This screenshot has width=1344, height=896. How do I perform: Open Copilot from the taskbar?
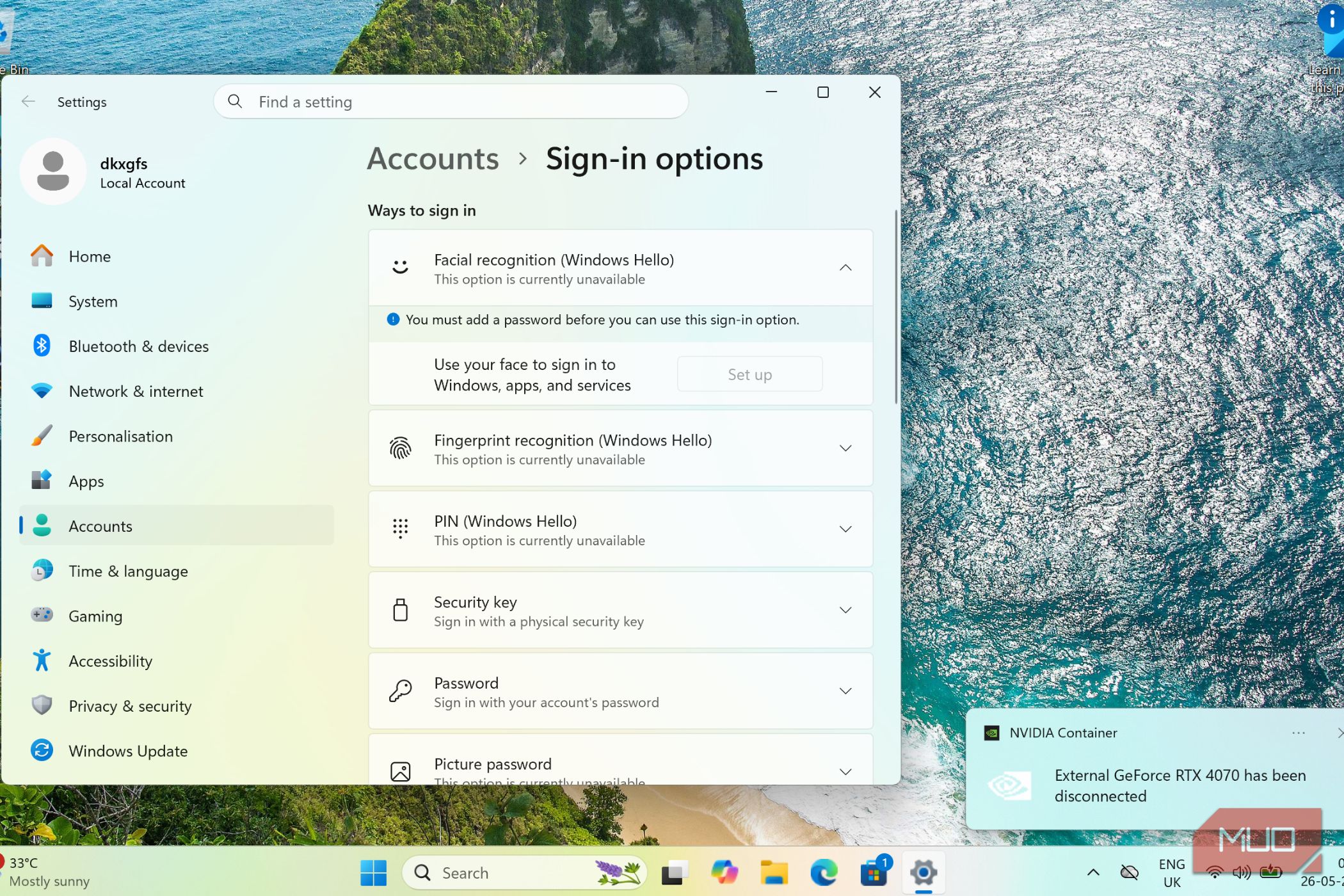(x=724, y=872)
